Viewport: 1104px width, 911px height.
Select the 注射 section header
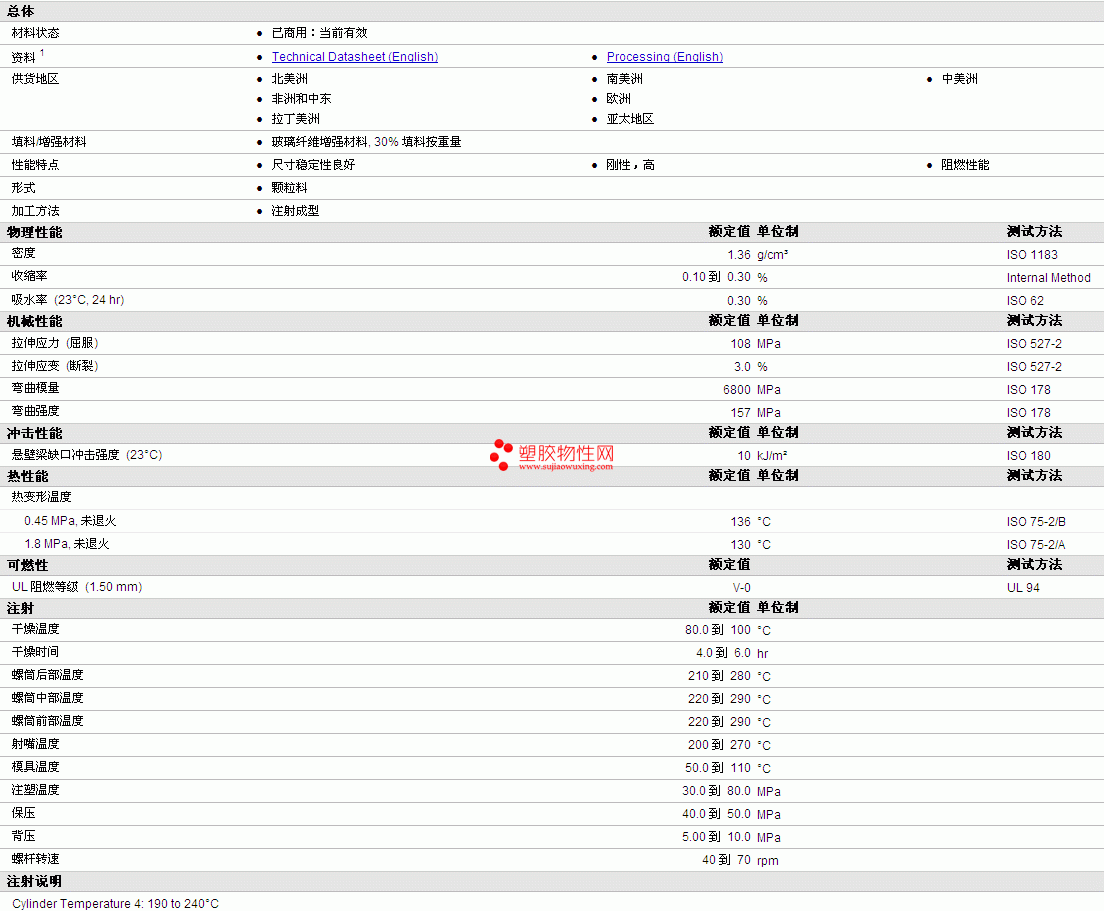tap(20, 608)
